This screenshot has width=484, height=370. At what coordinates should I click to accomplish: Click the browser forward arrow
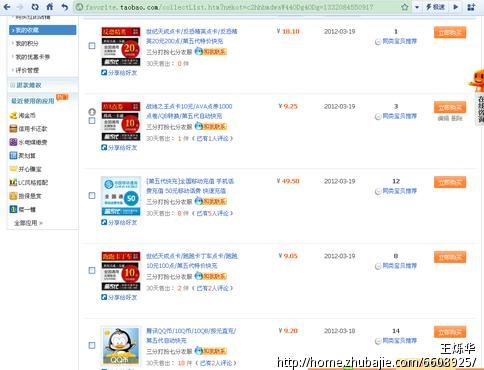(x=20, y=7)
